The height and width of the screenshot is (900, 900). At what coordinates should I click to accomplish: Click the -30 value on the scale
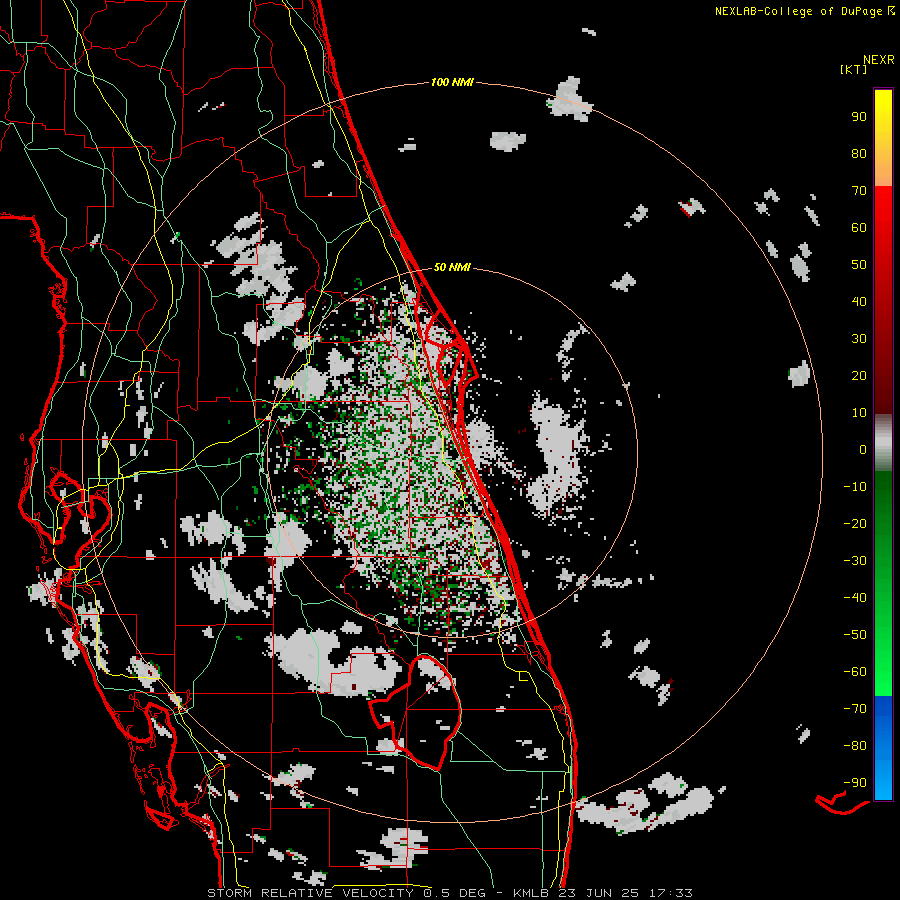click(855, 561)
